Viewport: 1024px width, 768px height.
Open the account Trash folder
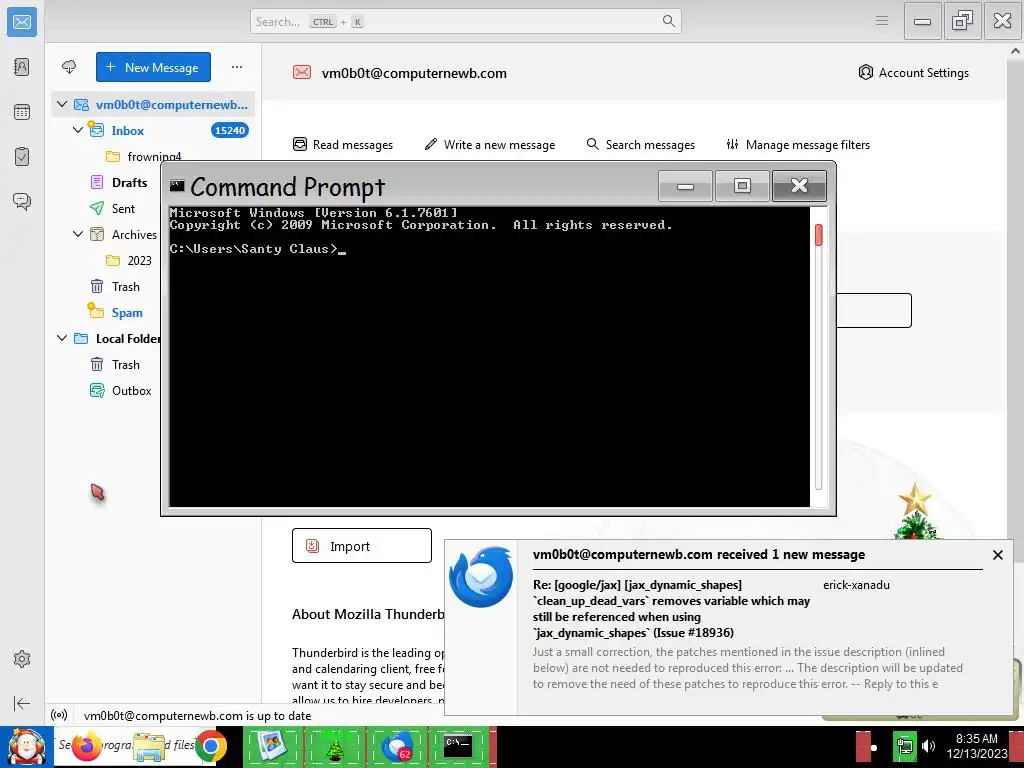[x=125, y=287]
